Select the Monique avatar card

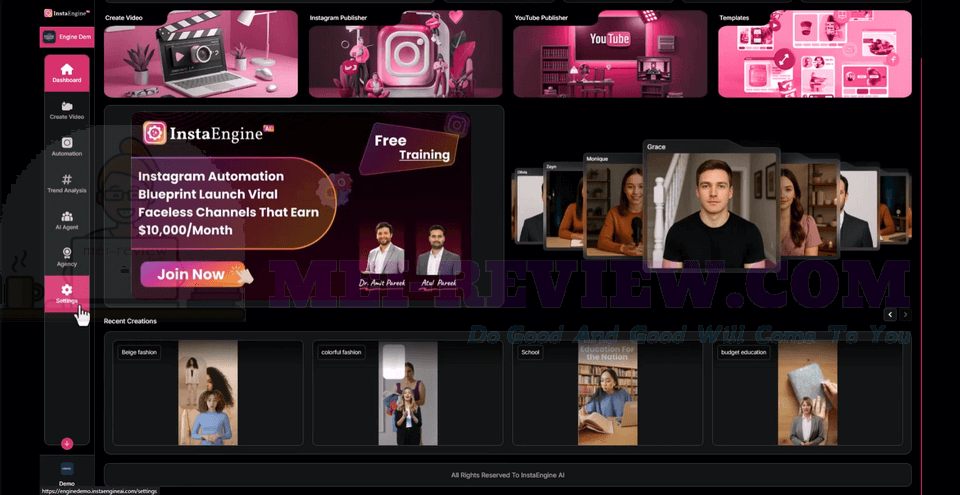coord(612,205)
